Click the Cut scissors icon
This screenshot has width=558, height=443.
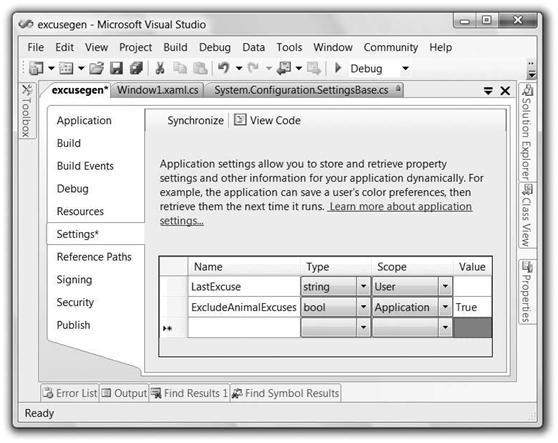(x=160, y=68)
